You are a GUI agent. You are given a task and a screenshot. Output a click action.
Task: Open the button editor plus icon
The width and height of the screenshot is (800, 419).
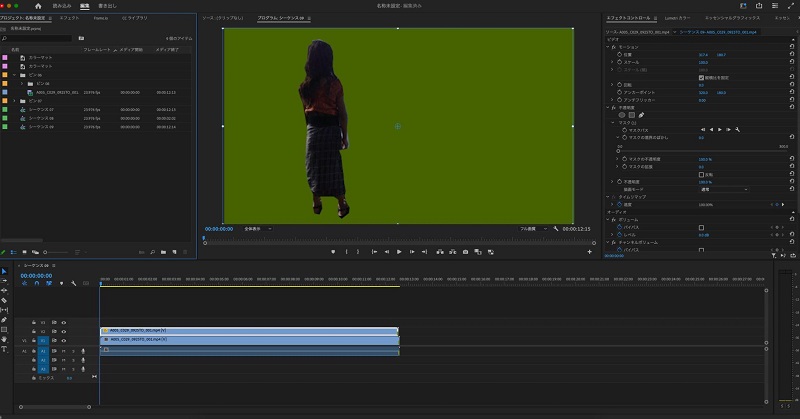tap(589, 252)
